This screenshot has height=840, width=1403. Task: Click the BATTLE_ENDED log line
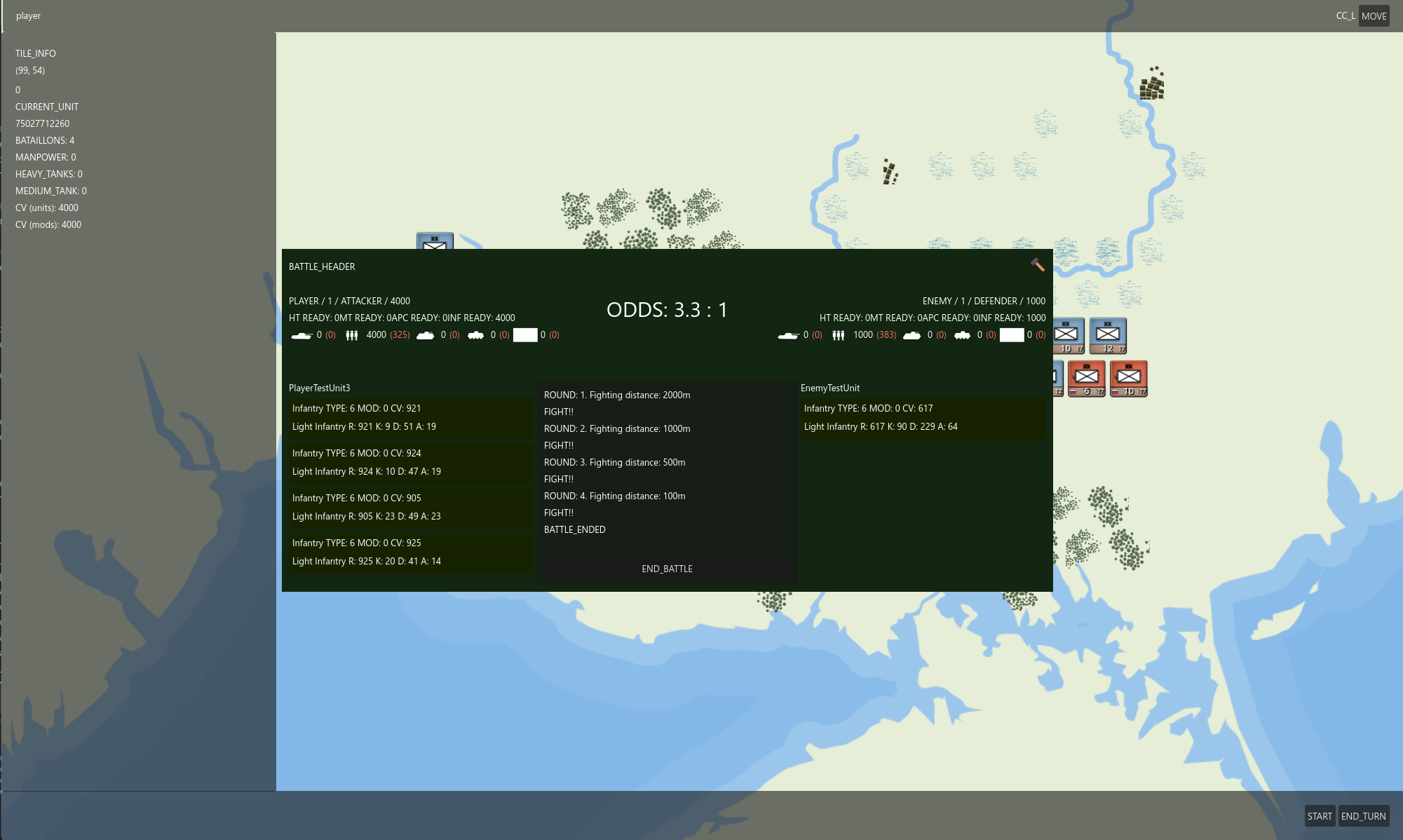(x=575, y=529)
